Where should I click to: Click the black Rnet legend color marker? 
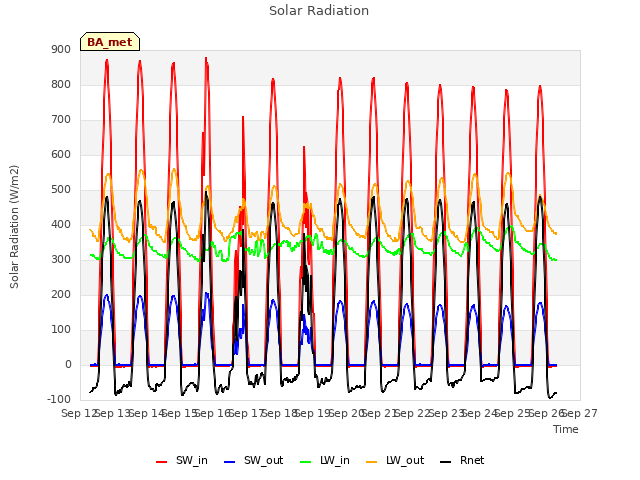click(x=446, y=462)
